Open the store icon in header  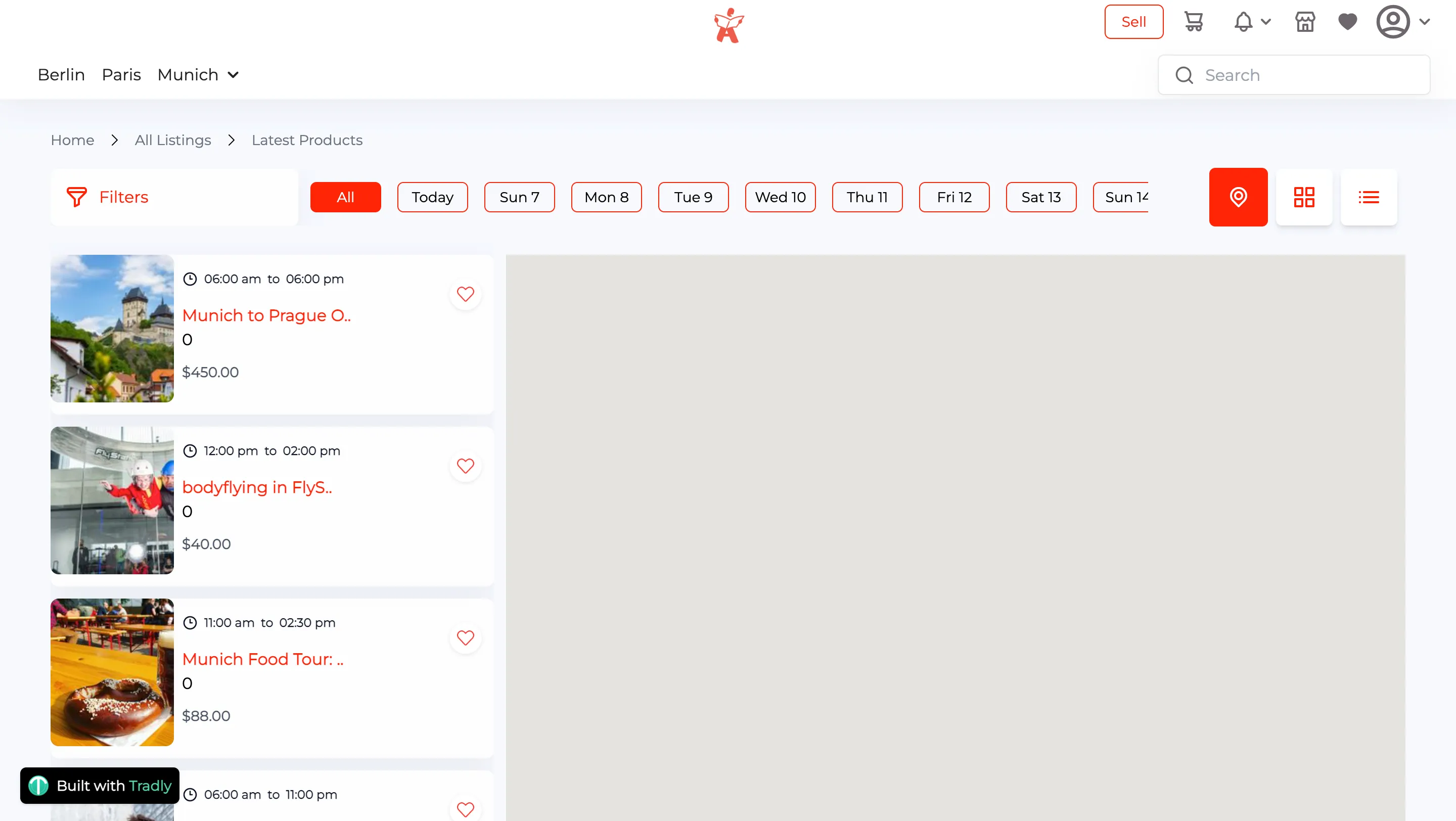(1305, 22)
